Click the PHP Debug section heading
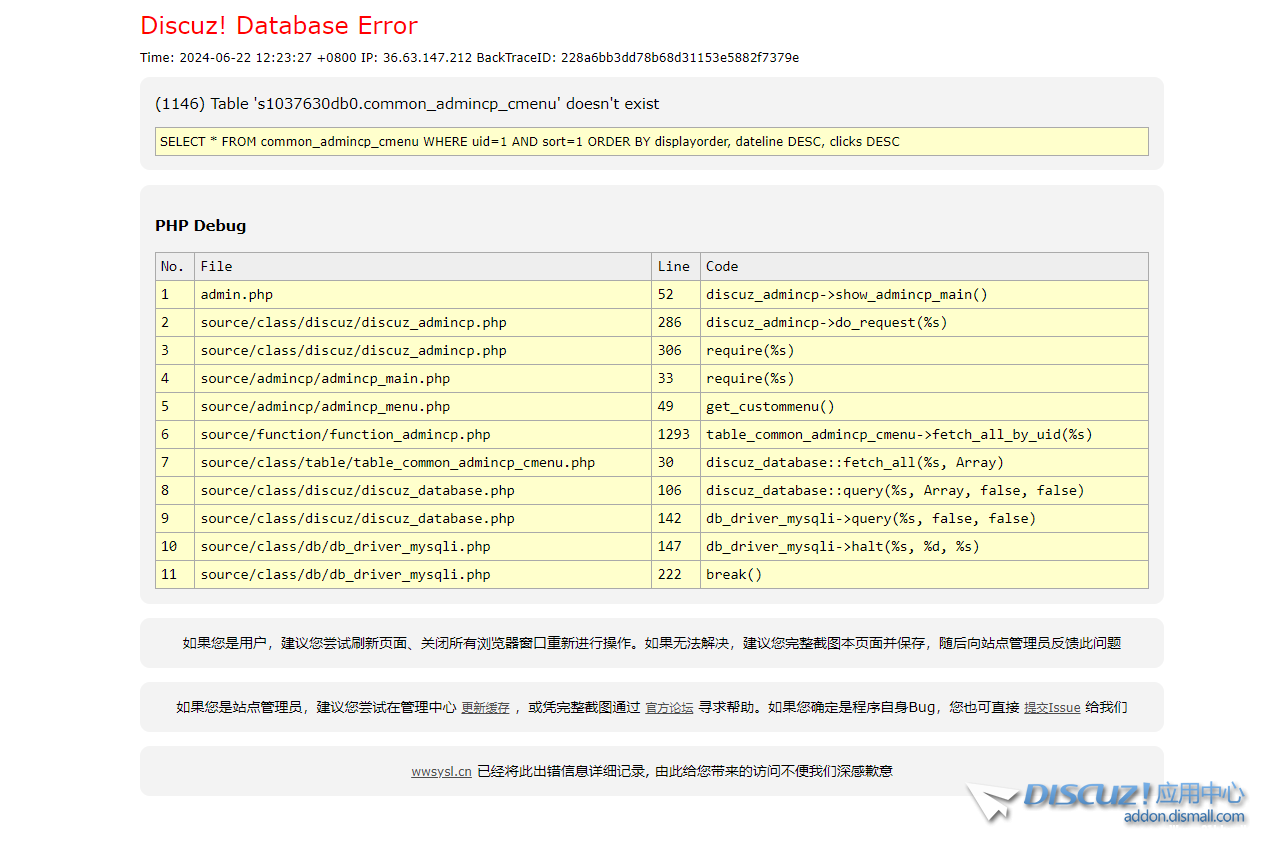This screenshot has width=1263, height=842. click(200, 226)
